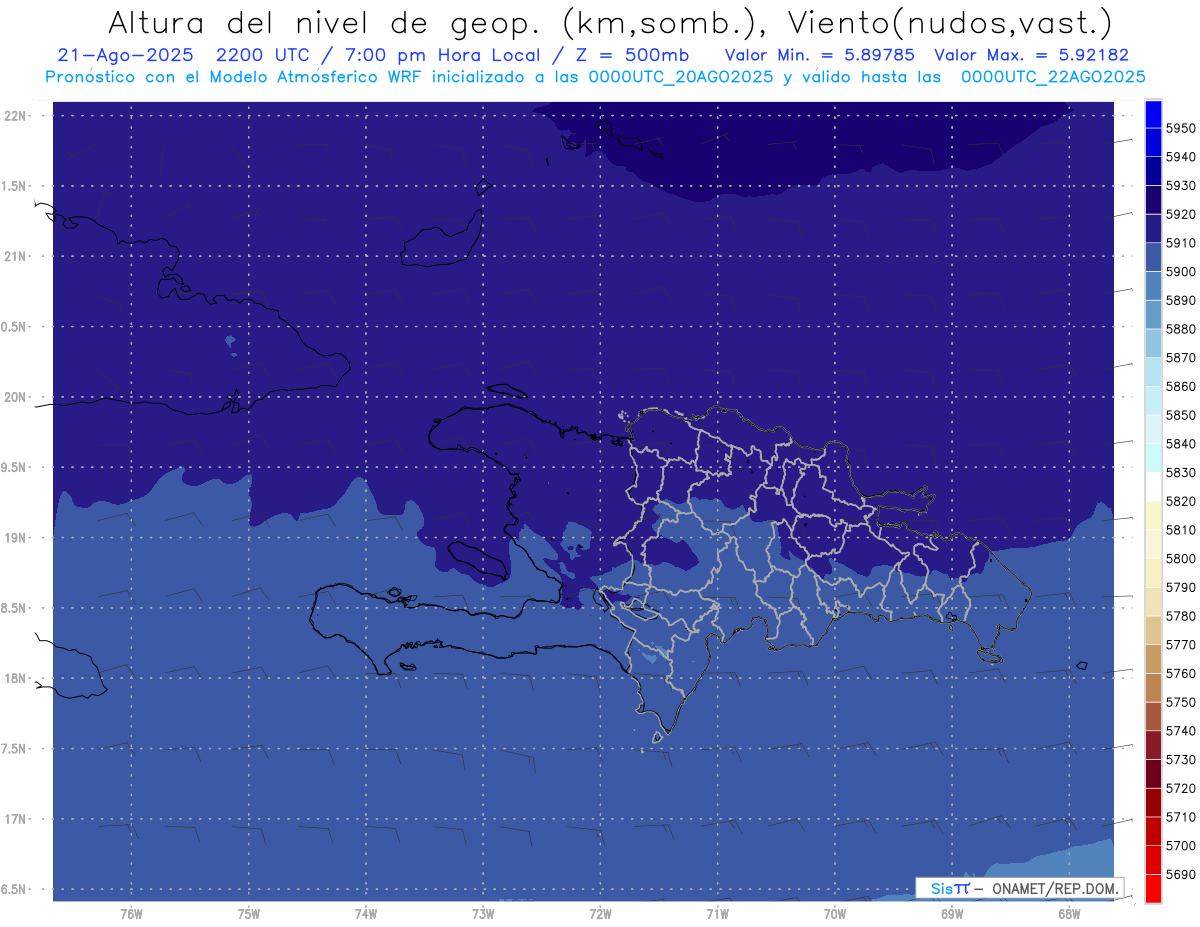Click the '5900' legend value
The height and width of the screenshot is (927, 1200).
1180,272
